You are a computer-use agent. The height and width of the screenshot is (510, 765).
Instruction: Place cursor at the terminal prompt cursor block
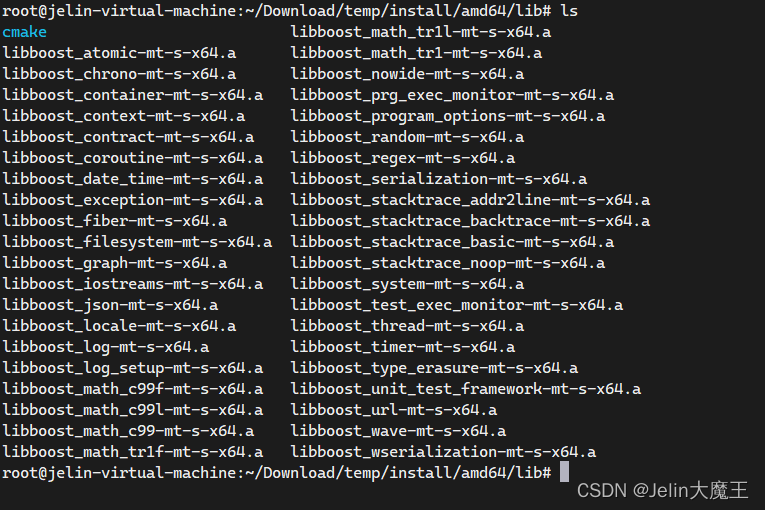pyautogui.click(x=564, y=472)
